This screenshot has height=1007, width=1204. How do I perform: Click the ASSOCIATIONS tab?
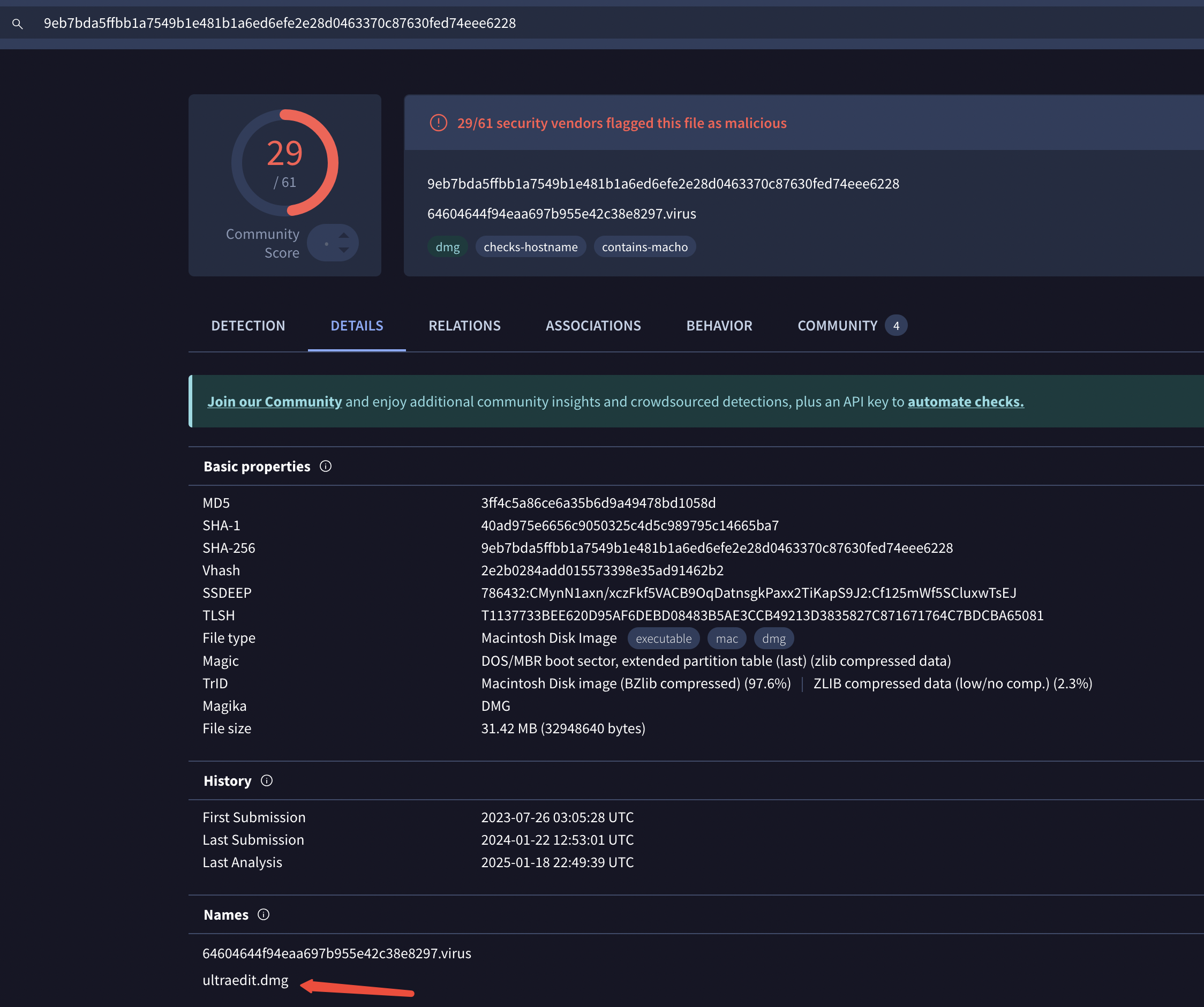point(593,325)
